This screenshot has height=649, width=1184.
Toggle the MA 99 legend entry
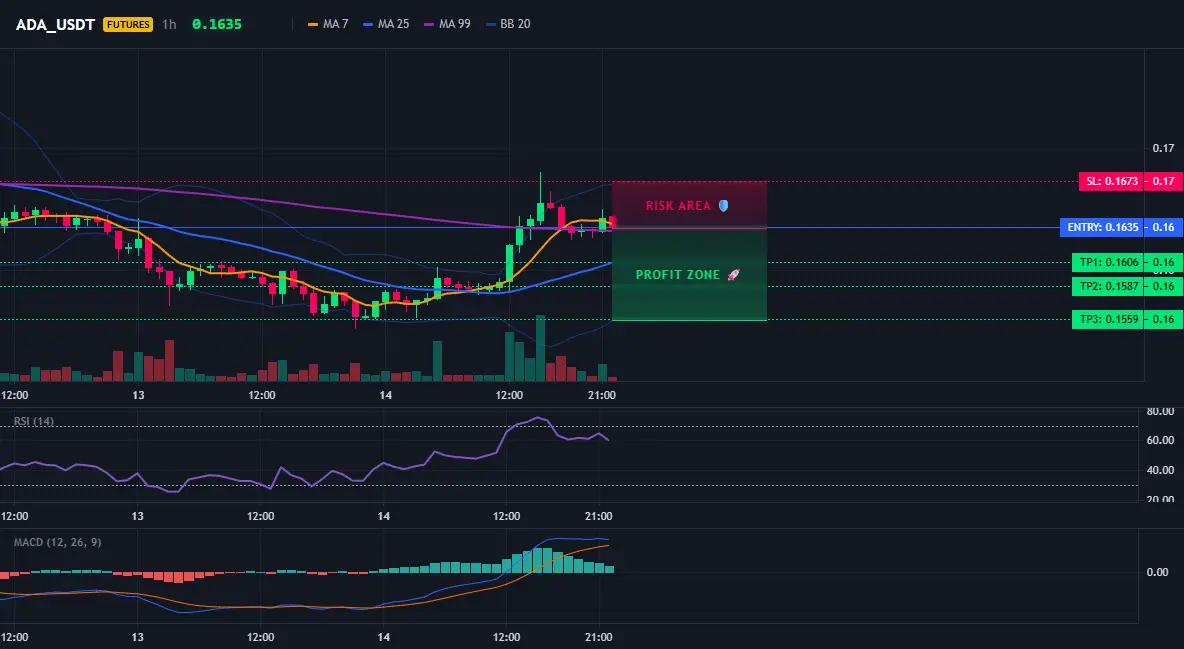coord(448,24)
